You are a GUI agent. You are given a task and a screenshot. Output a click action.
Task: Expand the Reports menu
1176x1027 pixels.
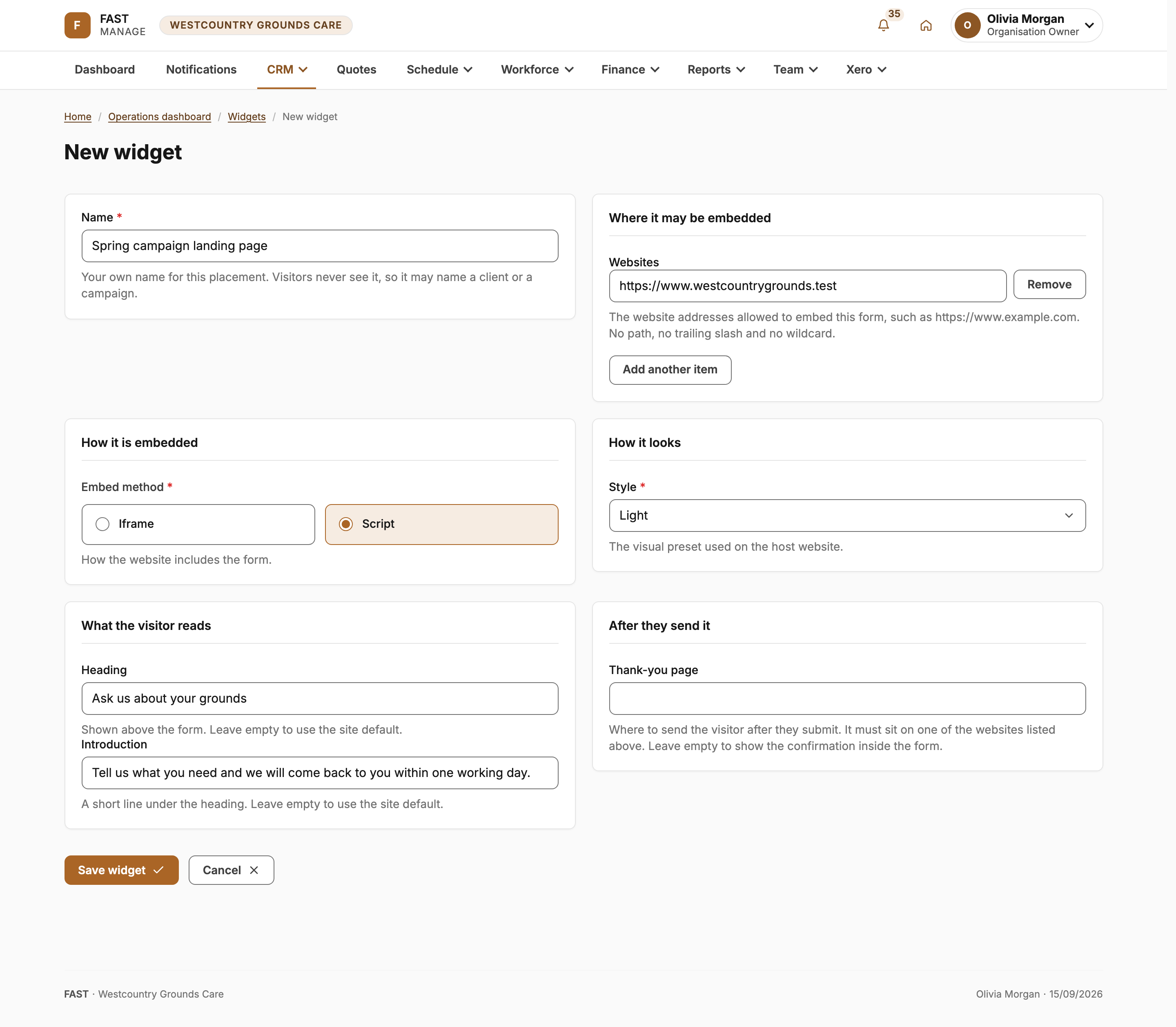click(x=716, y=69)
